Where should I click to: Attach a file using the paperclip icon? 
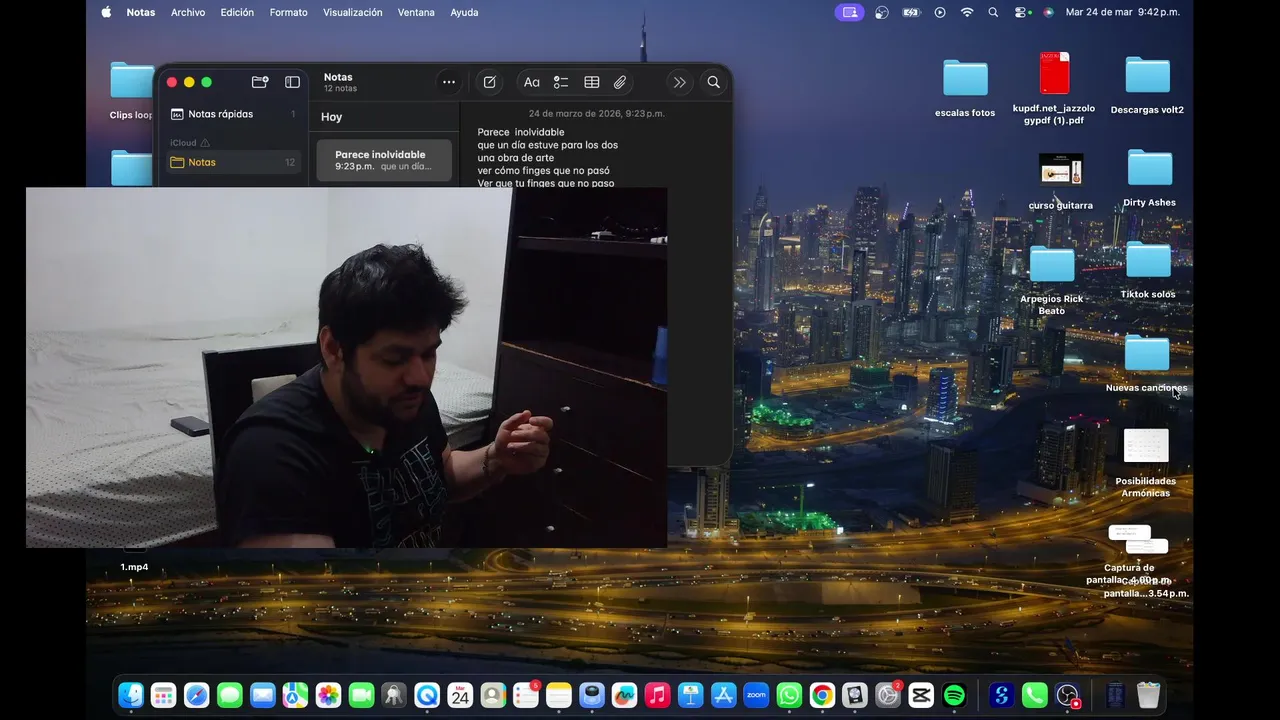tap(620, 82)
